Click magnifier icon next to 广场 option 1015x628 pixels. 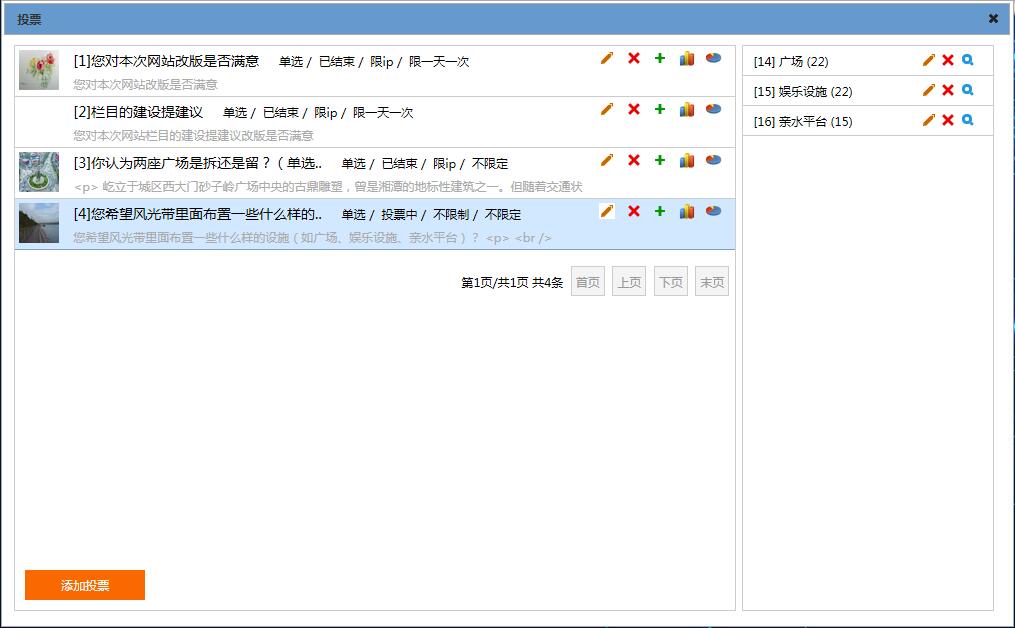tap(967, 60)
